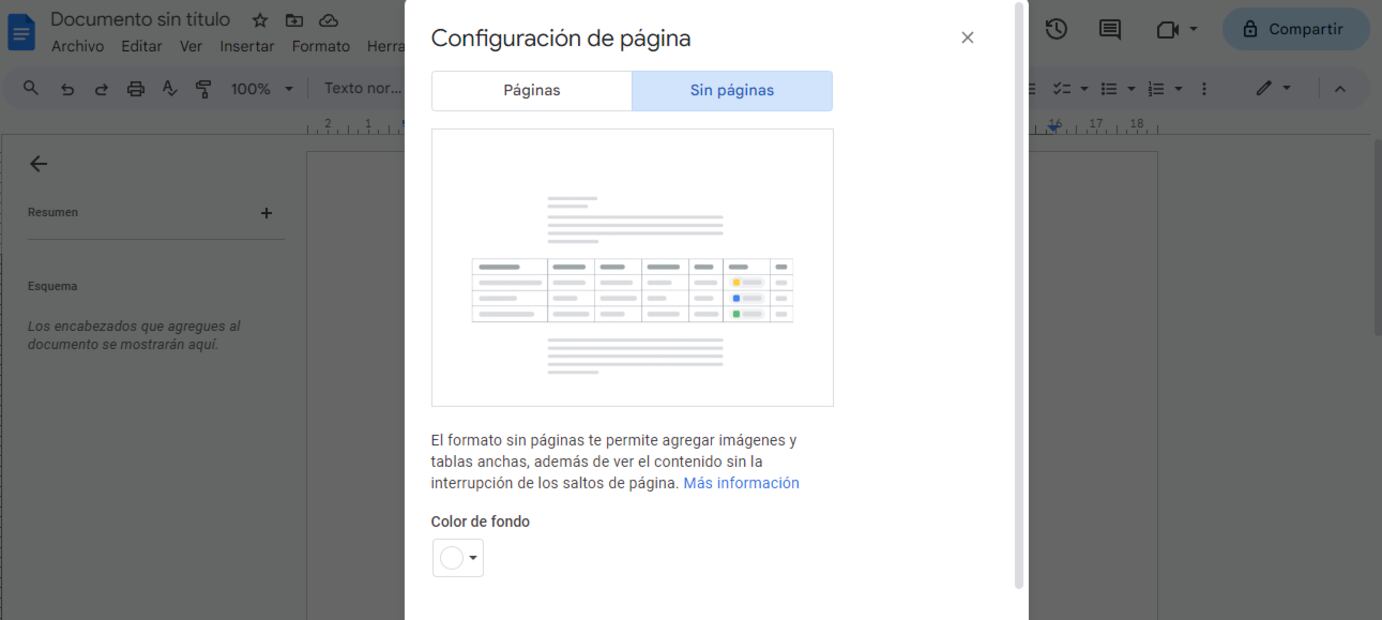This screenshot has height=620, width=1382.
Task: Click the undo arrow icon
Action: [67, 89]
